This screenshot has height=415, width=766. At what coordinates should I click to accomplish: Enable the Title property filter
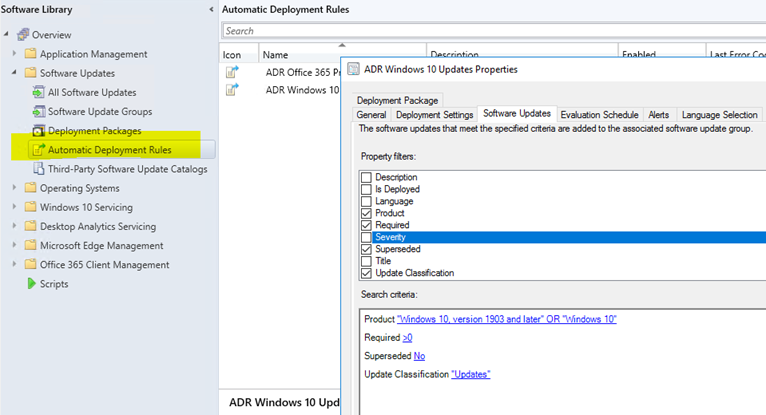366,261
